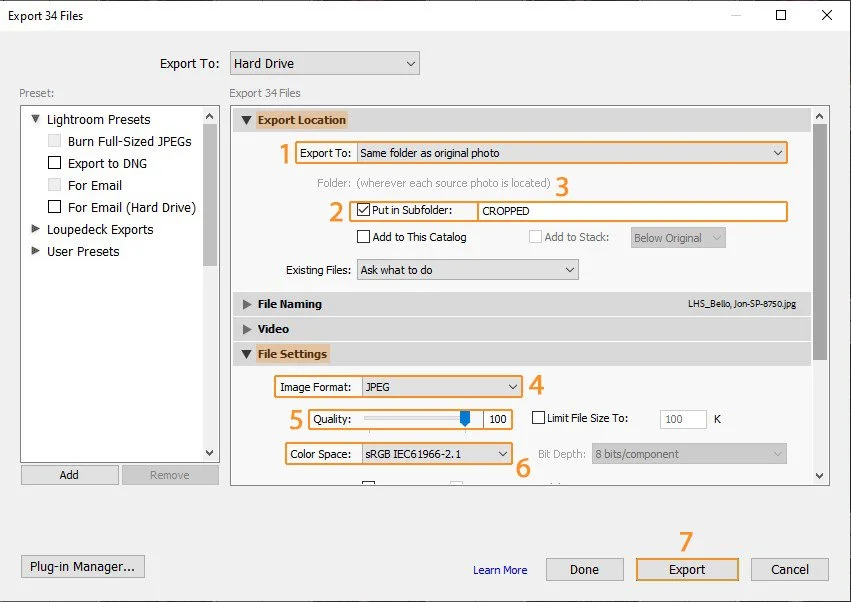This screenshot has height=602, width=851.
Task: Open the Existing Files Ask what to do dropdown
Action: coord(467,270)
